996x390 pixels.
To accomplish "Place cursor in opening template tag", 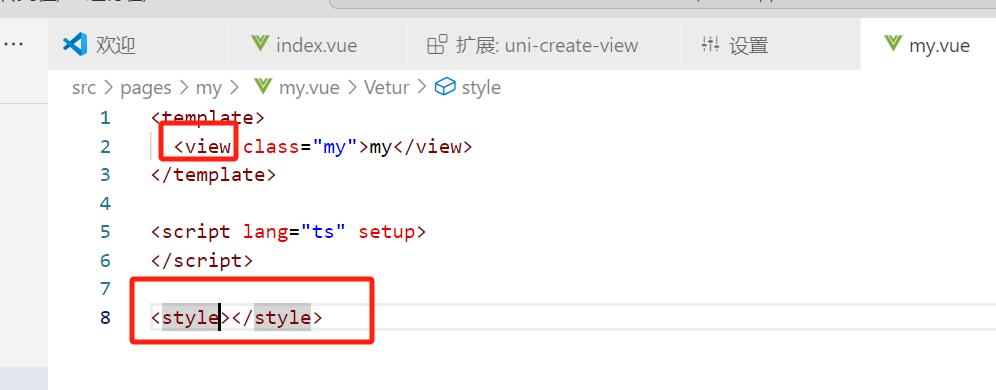I will tap(207, 118).
